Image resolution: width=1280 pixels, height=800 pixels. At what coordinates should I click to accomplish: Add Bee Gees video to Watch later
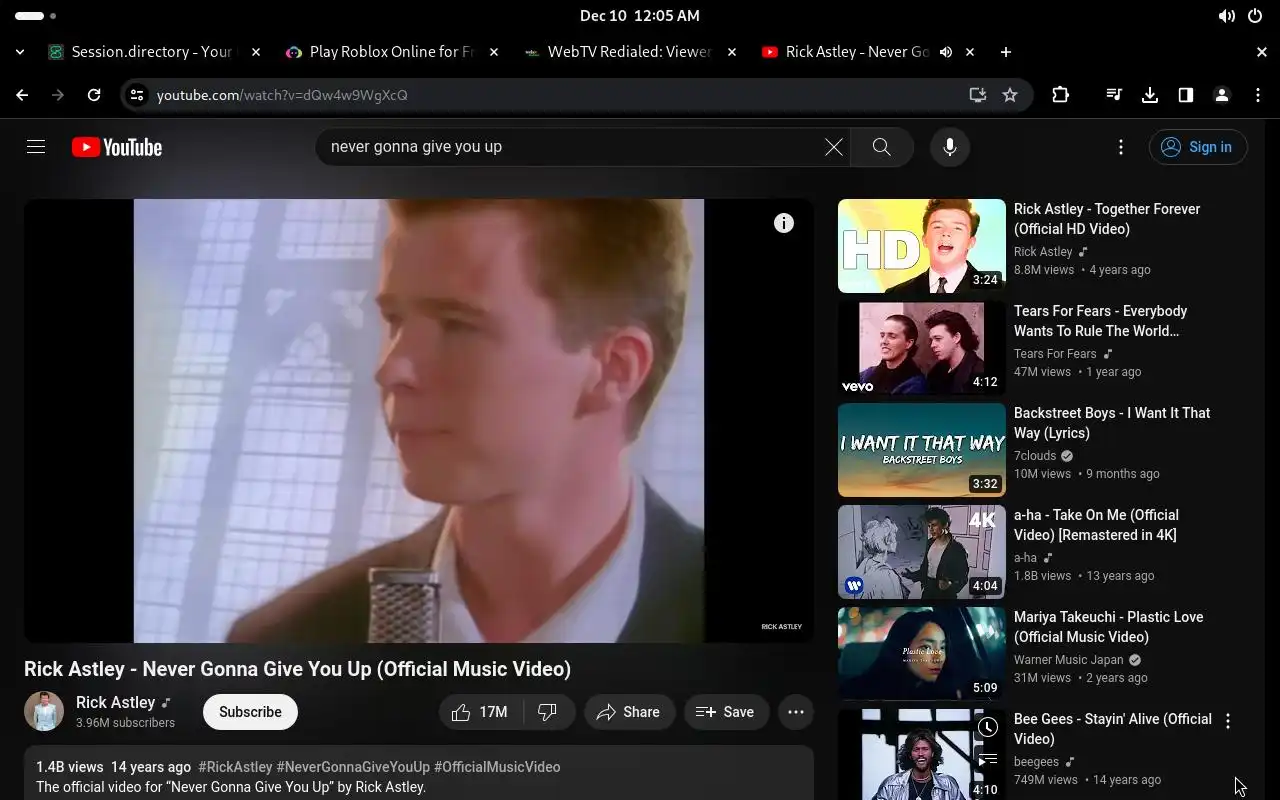pyautogui.click(x=988, y=727)
